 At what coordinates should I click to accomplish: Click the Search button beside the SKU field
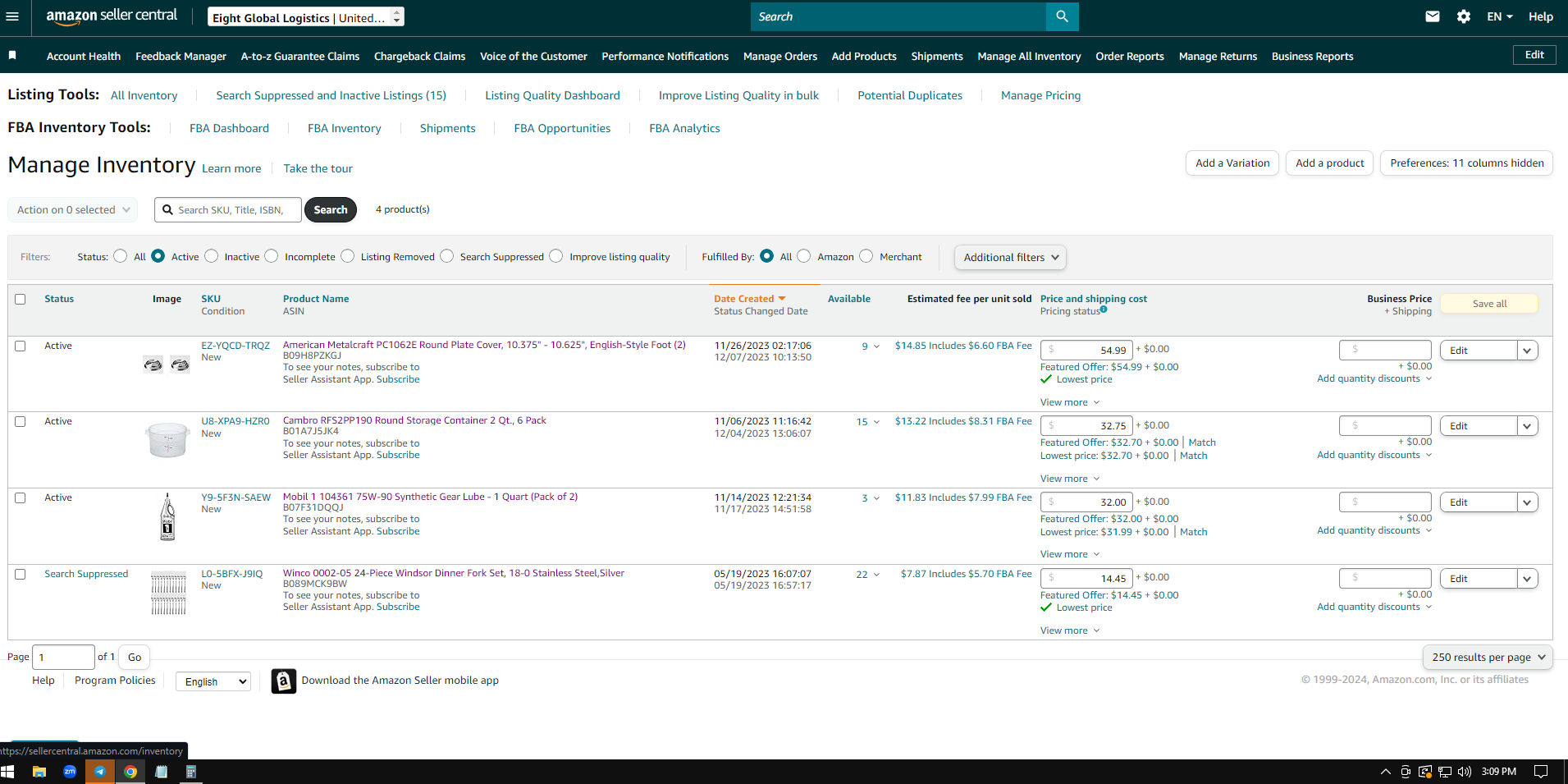[x=331, y=210]
